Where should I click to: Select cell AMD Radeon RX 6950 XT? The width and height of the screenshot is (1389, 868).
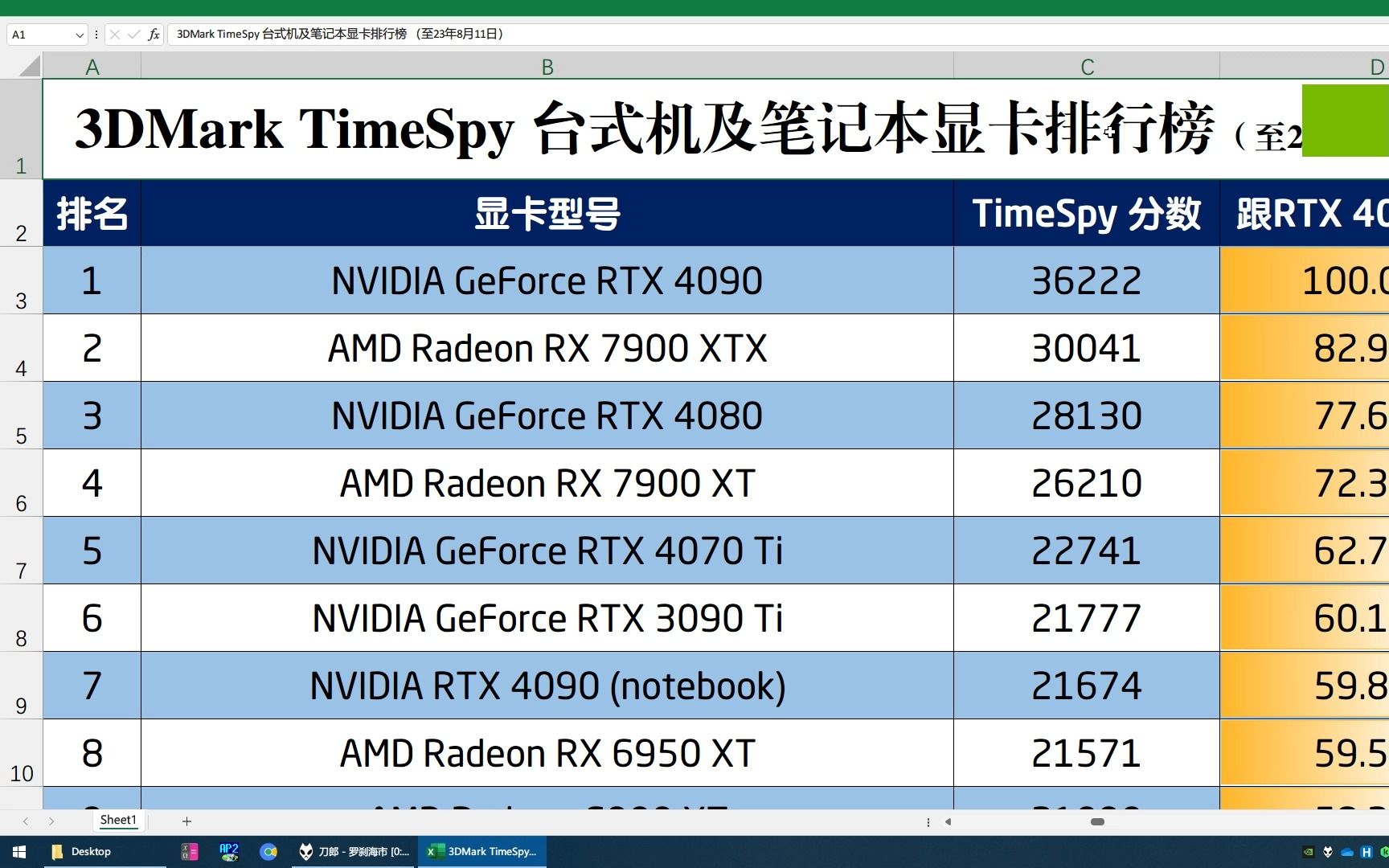(547, 753)
